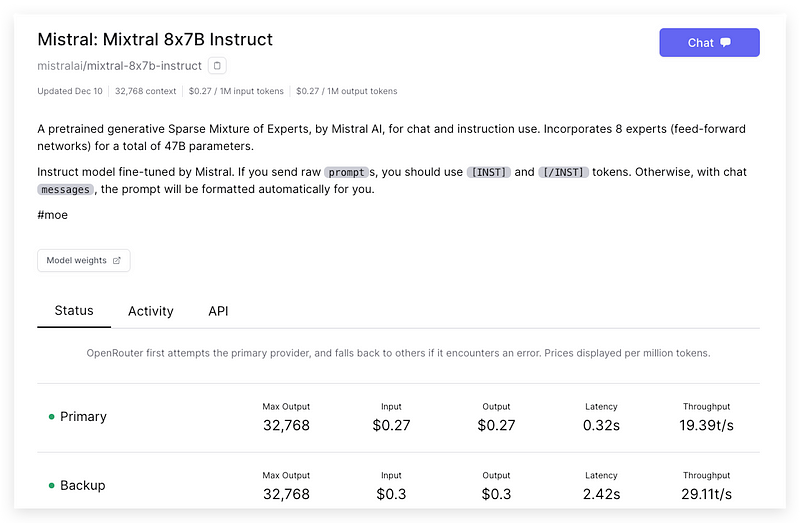Click the Backup latency value 2.42s
Image resolution: width=800 pixels, height=523 pixels.
tap(601, 494)
